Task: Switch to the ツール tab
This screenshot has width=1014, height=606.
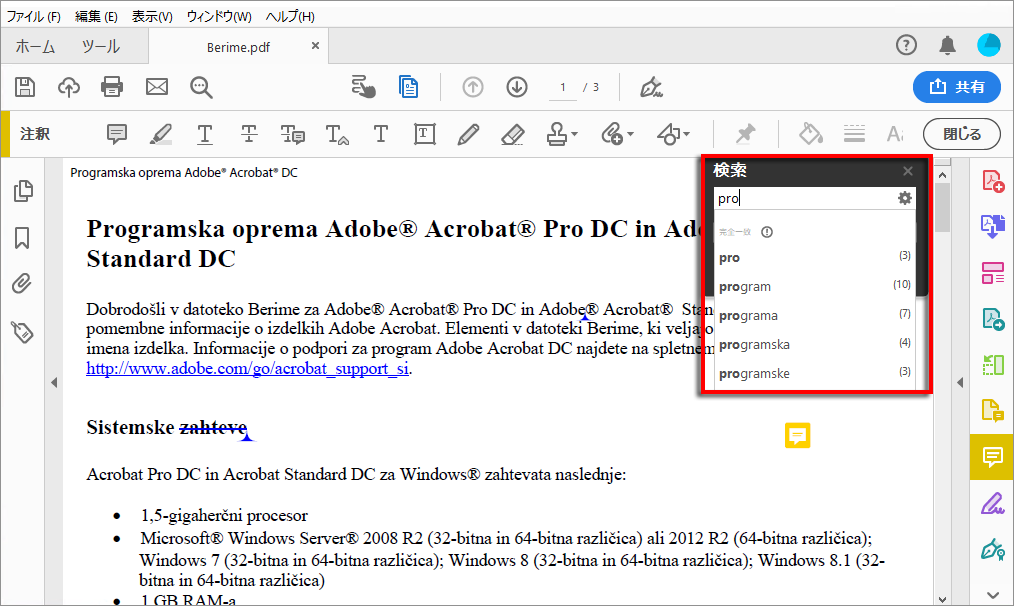Action: pos(100,47)
